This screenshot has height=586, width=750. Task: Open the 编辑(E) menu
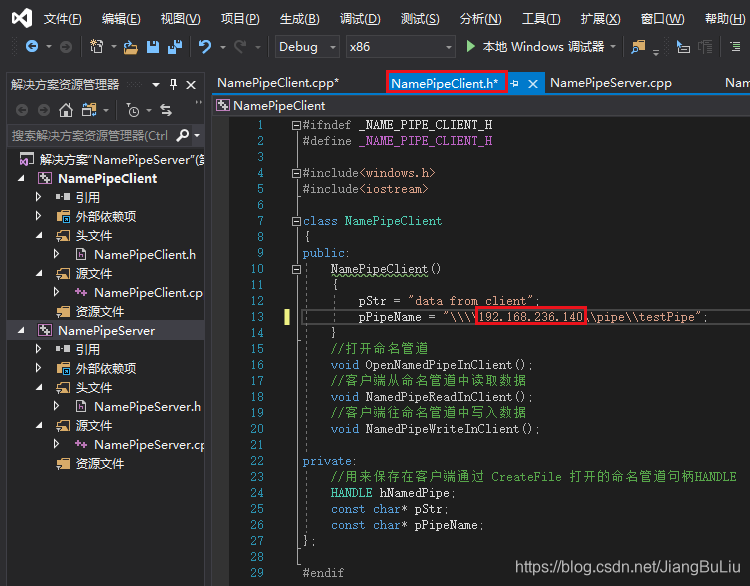[x=121, y=19]
